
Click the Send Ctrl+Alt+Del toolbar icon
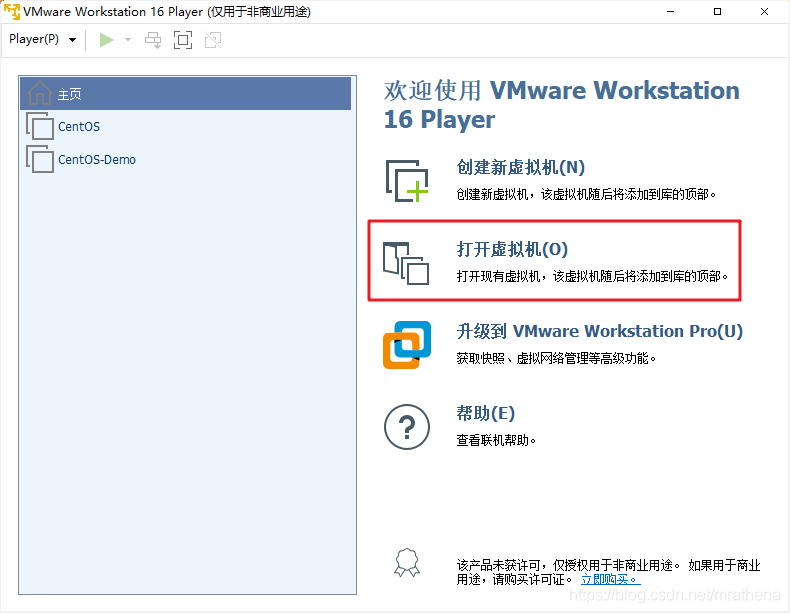point(153,40)
